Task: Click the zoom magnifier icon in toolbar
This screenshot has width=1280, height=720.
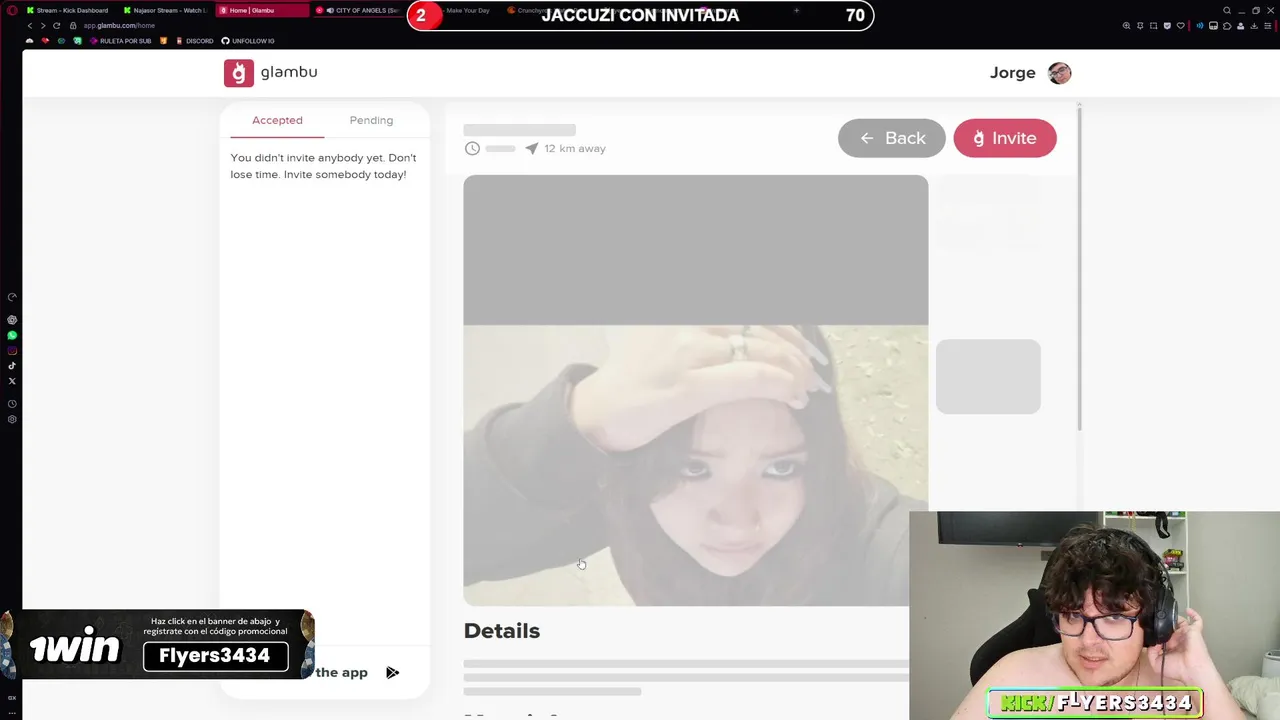Action: tap(1126, 26)
